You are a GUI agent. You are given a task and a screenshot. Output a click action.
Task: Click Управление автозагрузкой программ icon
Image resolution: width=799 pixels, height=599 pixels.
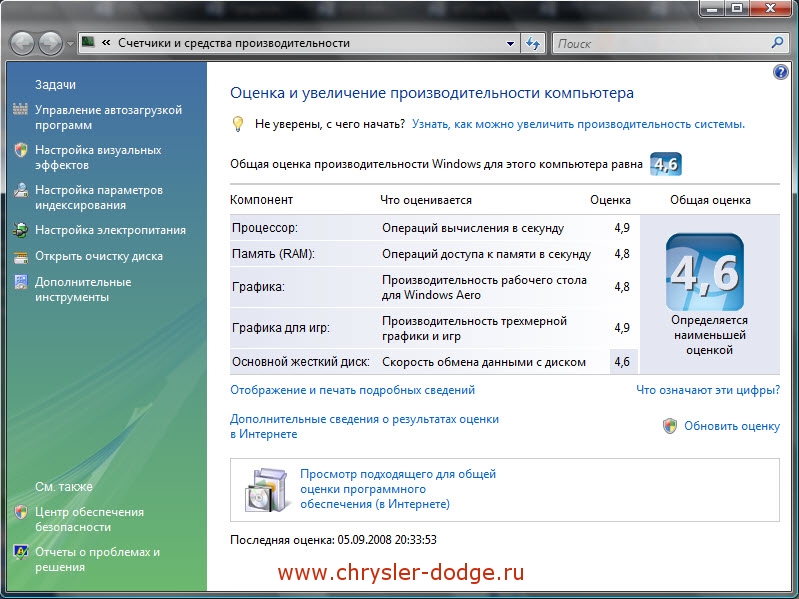20,109
